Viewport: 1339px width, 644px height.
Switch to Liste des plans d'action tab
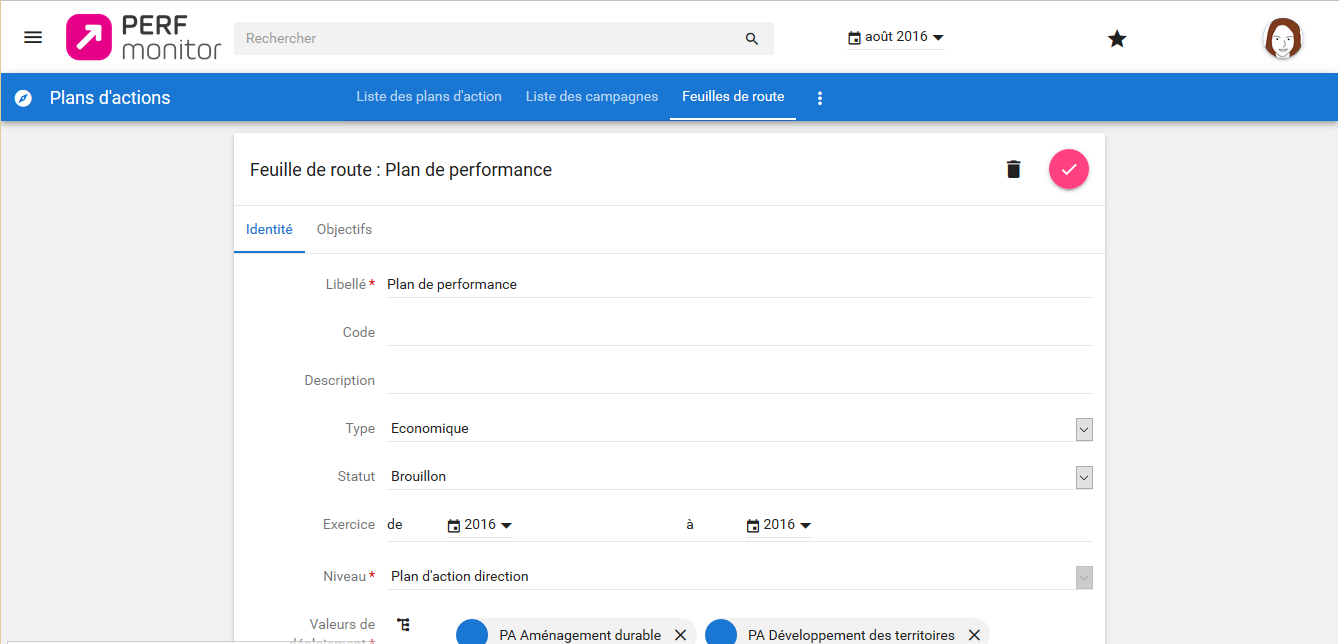pyautogui.click(x=429, y=97)
